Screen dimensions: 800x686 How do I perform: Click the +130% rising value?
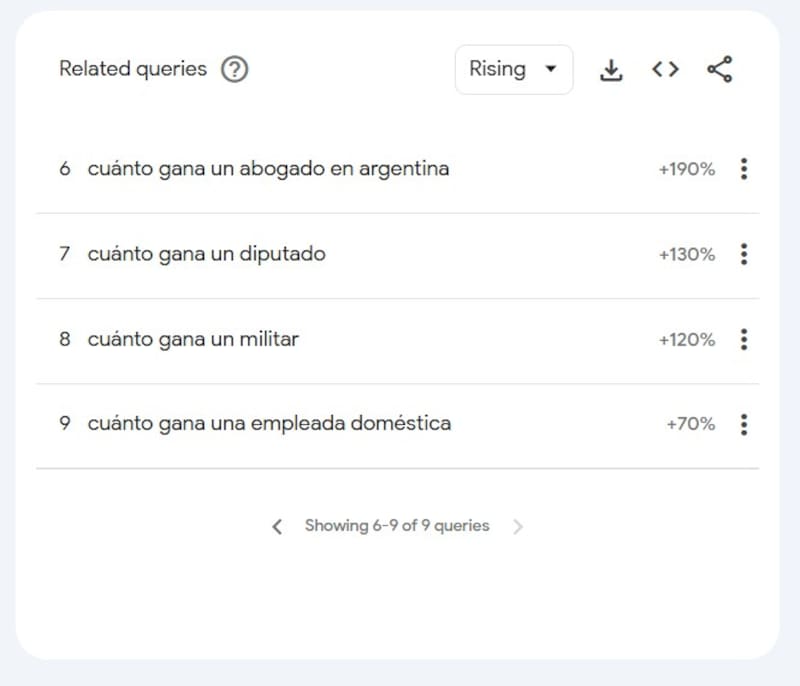pyautogui.click(x=686, y=255)
